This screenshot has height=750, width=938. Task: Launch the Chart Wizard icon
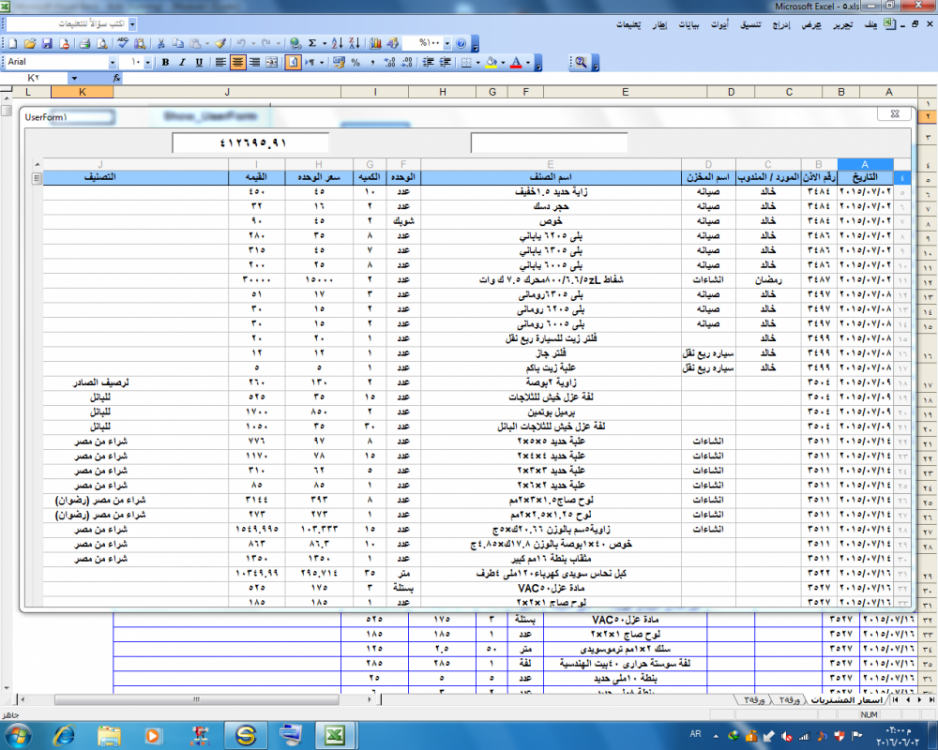pos(376,44)
